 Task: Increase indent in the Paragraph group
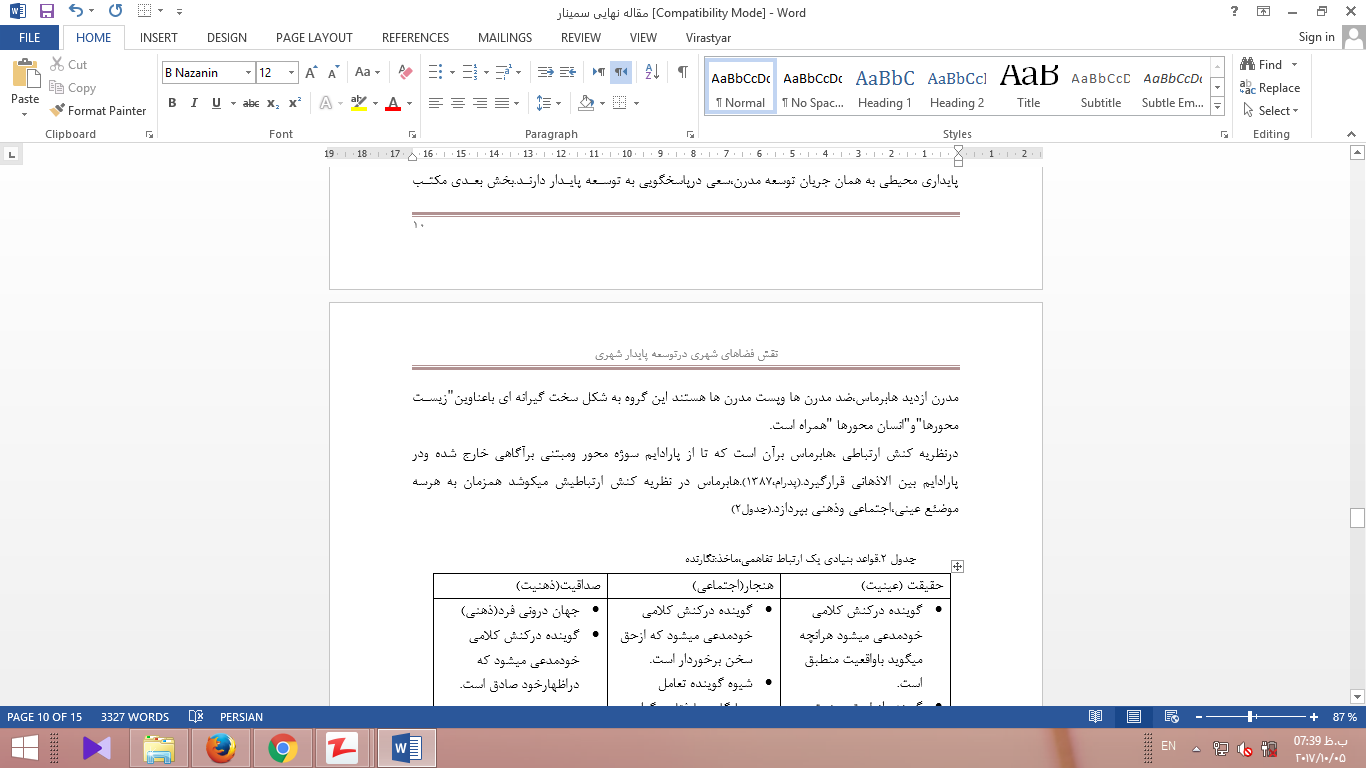tap(568, 72)
